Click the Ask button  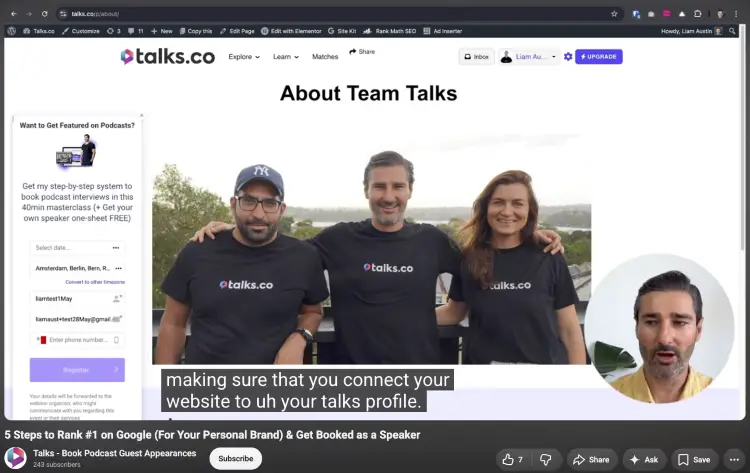click(644, 460)
